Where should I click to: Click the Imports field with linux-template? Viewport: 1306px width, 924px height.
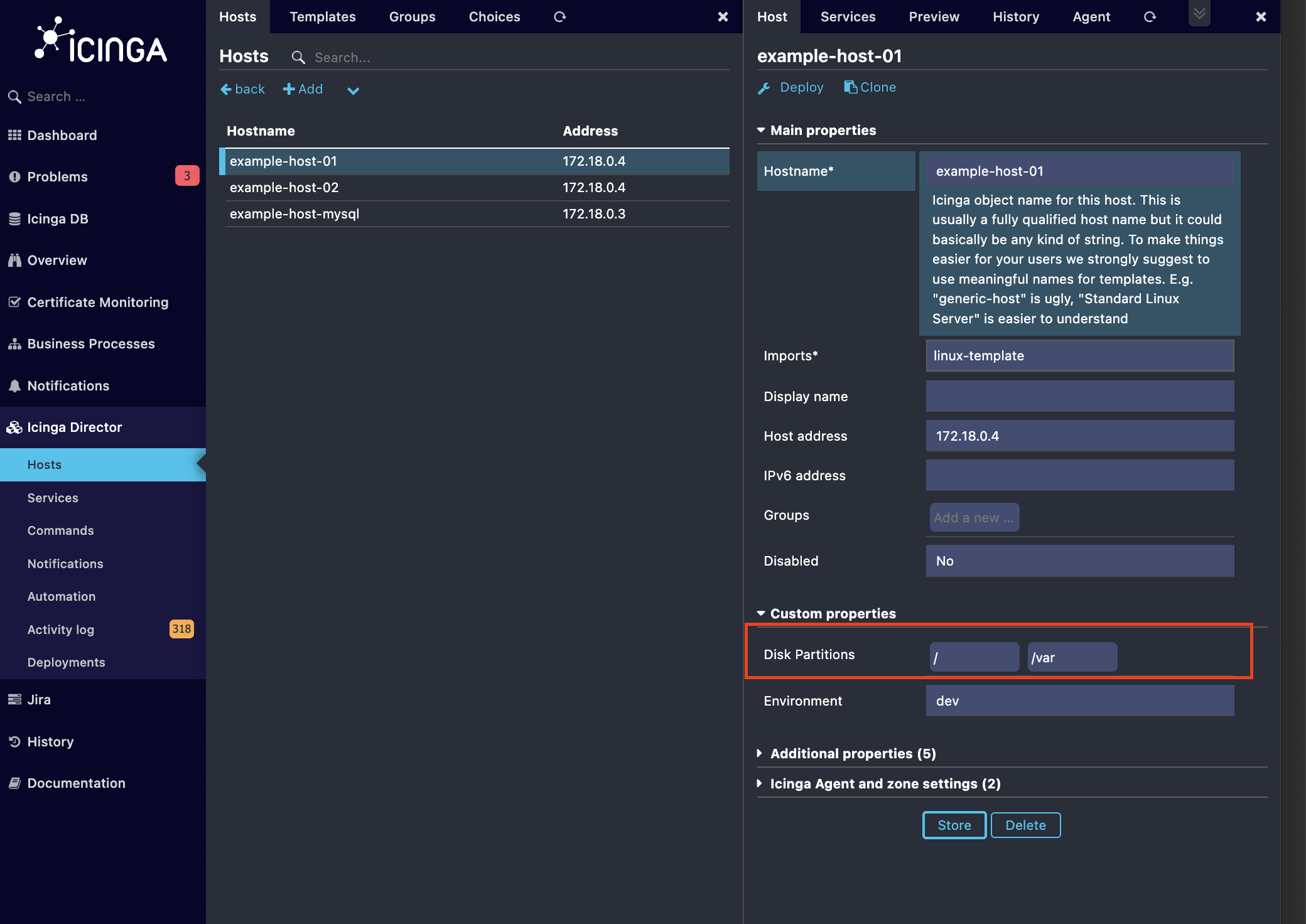[x=1080, y=355]
